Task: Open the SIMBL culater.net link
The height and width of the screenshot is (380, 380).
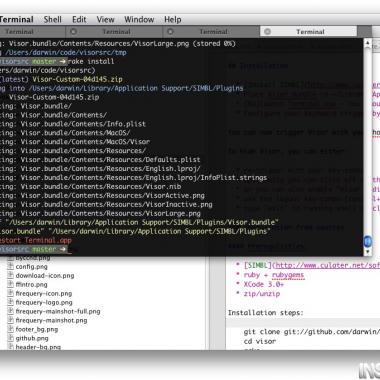Action: click(327, 265)
